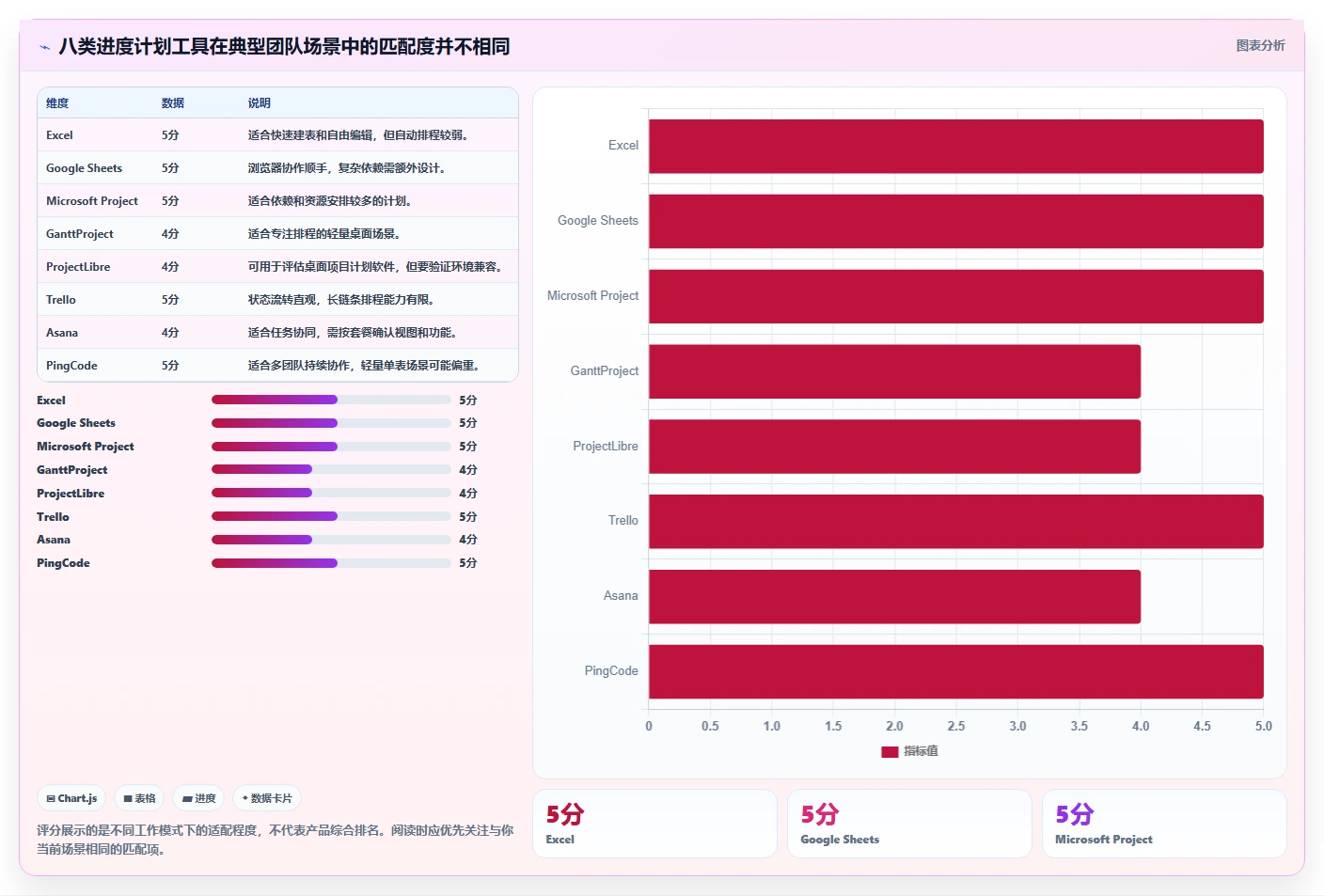Open the Microsoft Project 5分 data card
The image size is (1324, 896).
tap(1164, 824)
